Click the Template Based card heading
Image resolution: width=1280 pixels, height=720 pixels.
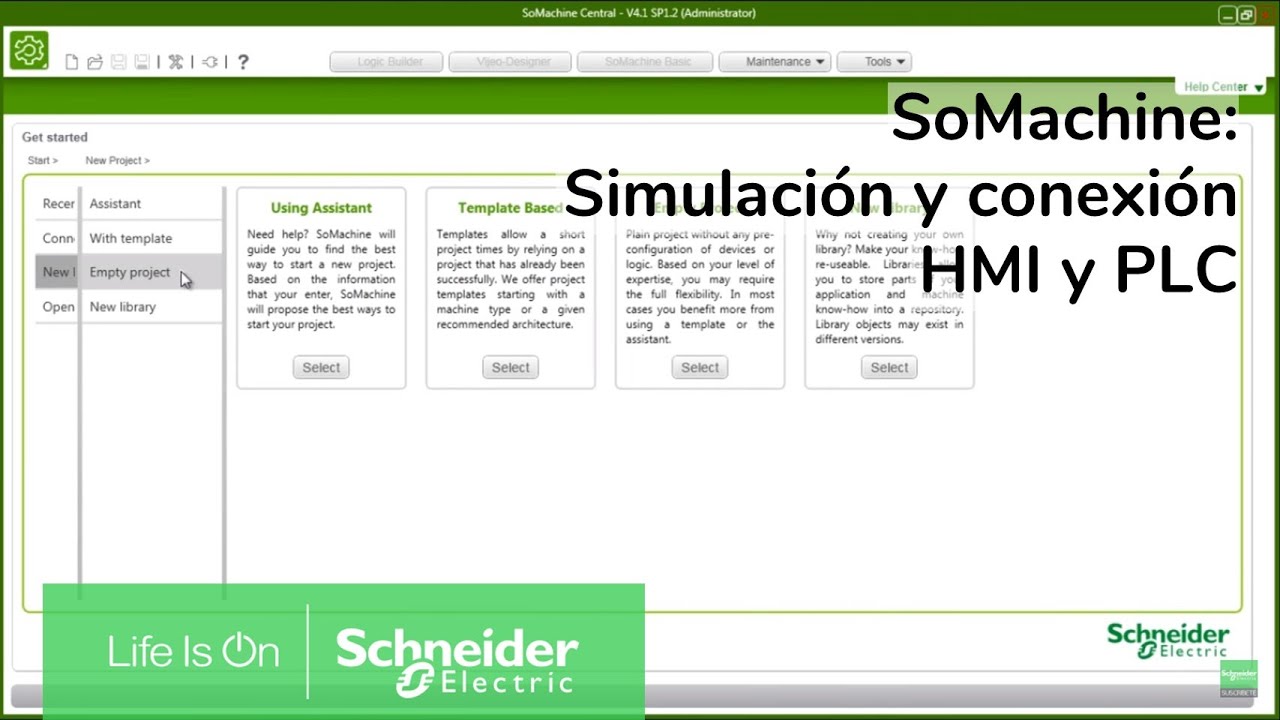[x=511, y=208]
